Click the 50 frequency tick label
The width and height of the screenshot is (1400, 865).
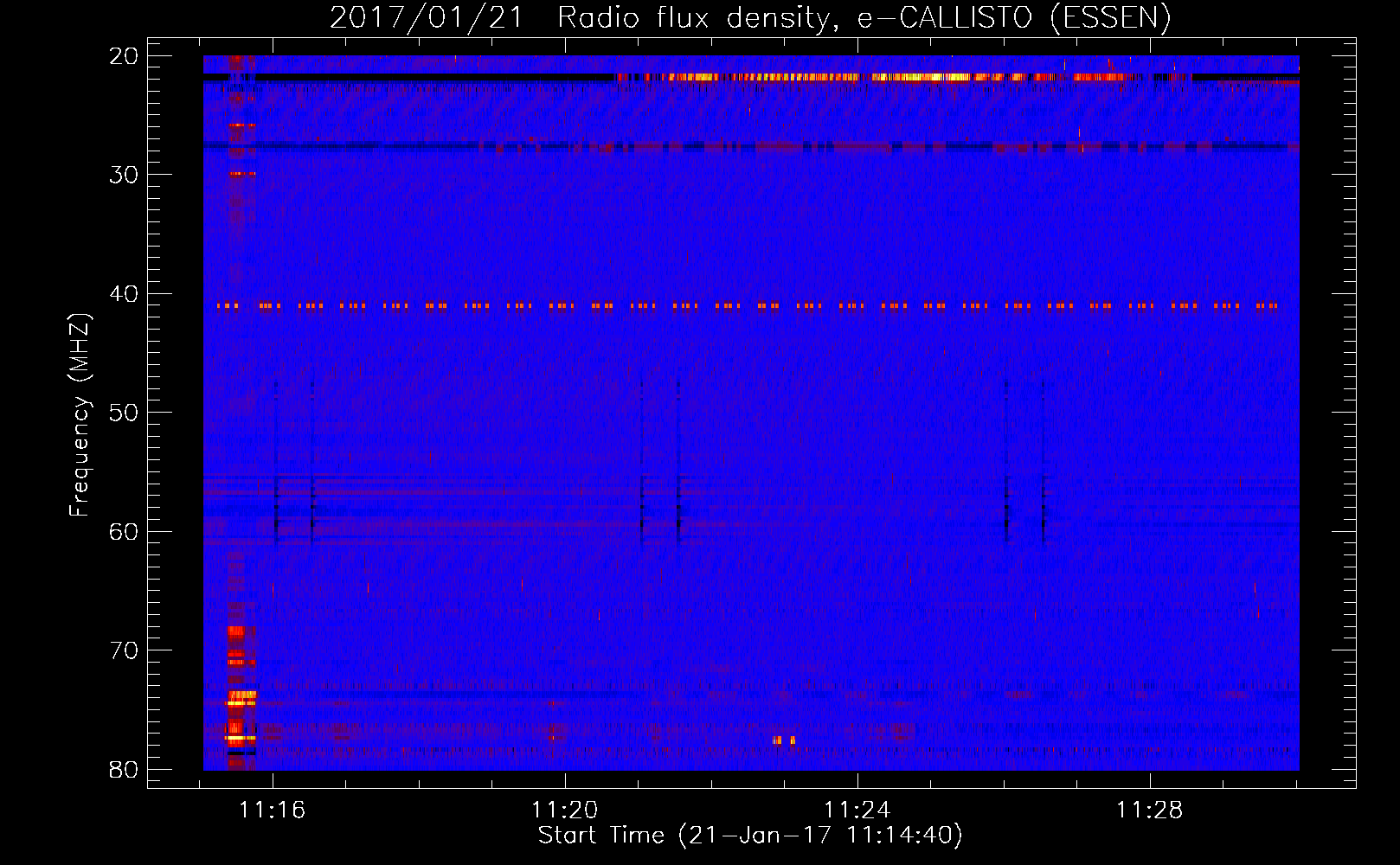(x=125, y=413)
